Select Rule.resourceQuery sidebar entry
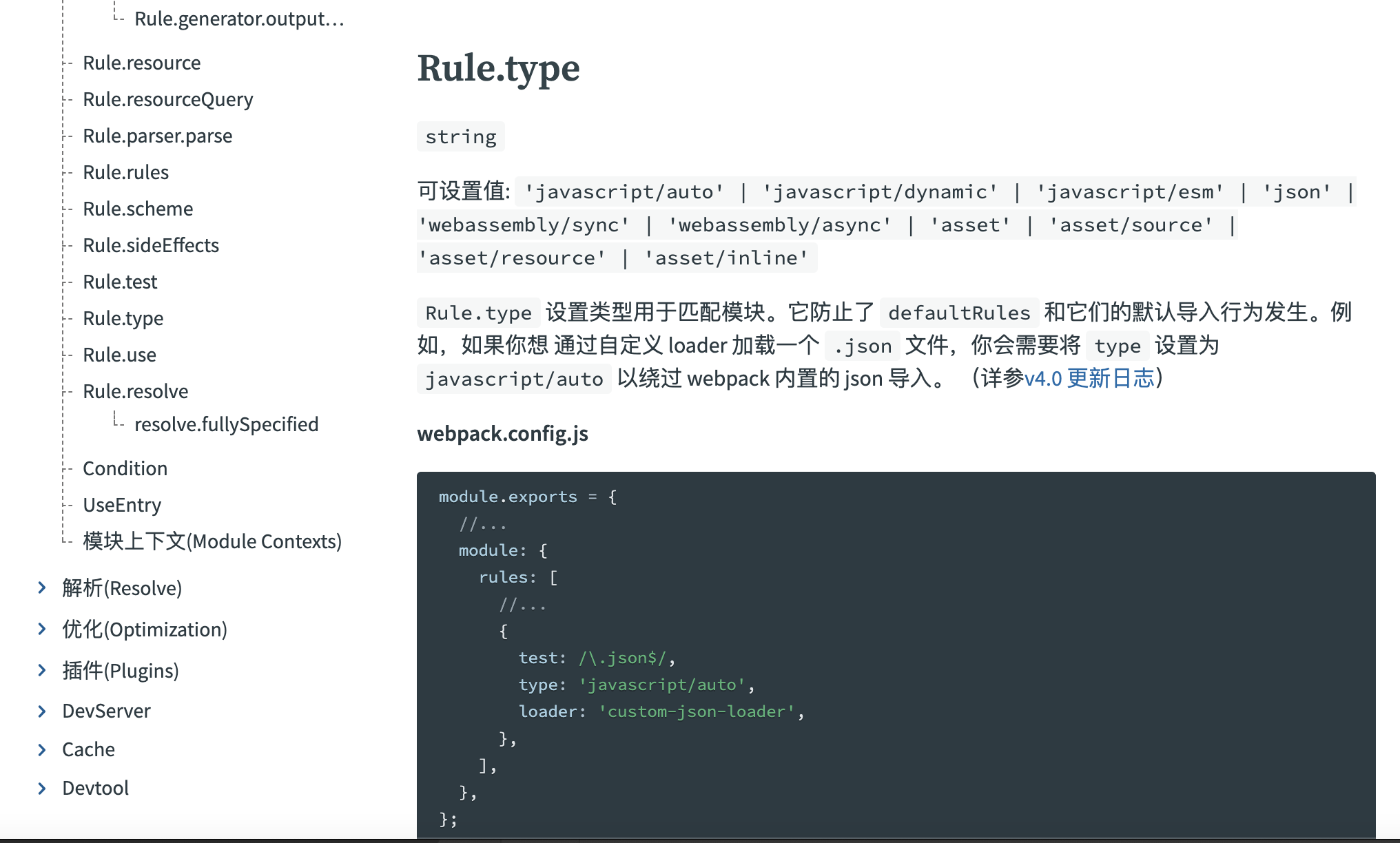The height and width of the screenshot is (843, 1400). (167, 99)
